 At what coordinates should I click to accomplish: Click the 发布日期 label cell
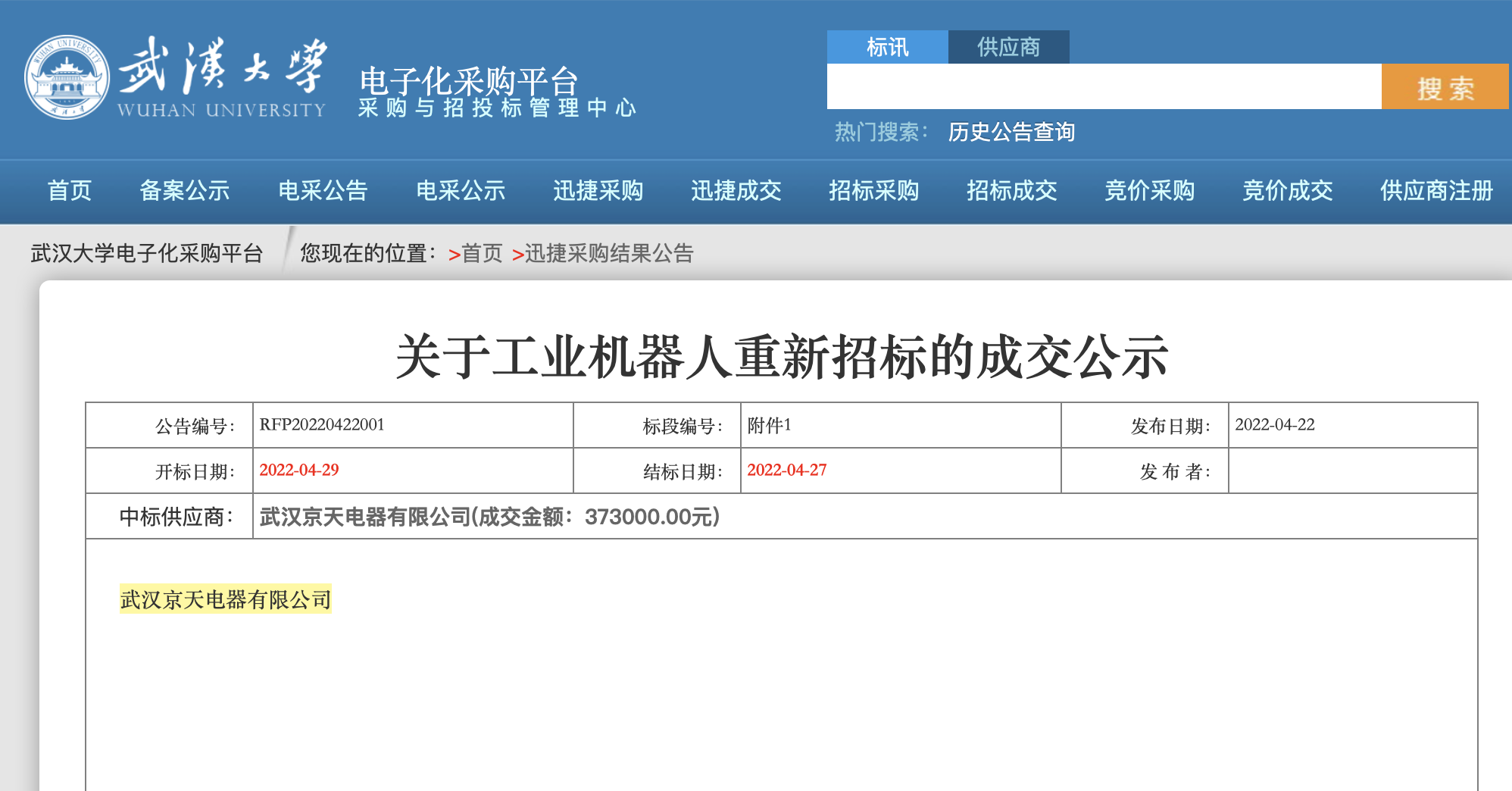pyautogui.click(x=1145, y=426)
